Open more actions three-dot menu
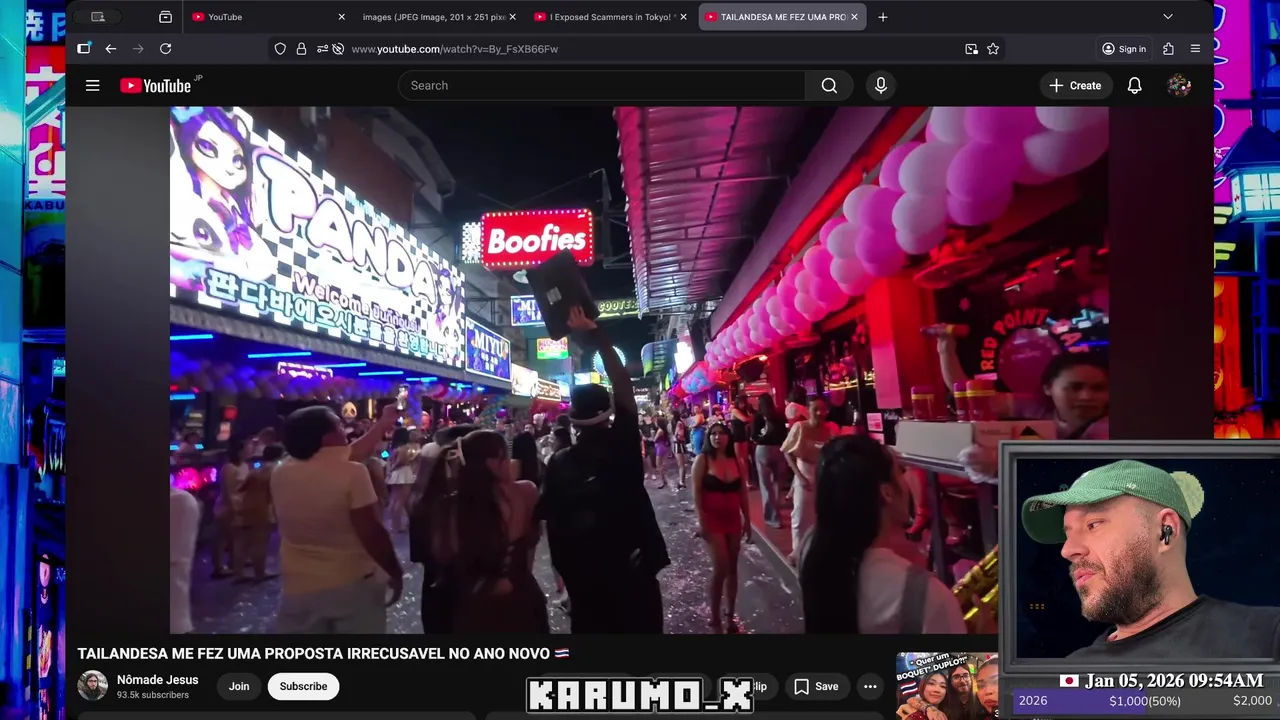This screenshot has width=1280, height=720. (x=870, y=686)
